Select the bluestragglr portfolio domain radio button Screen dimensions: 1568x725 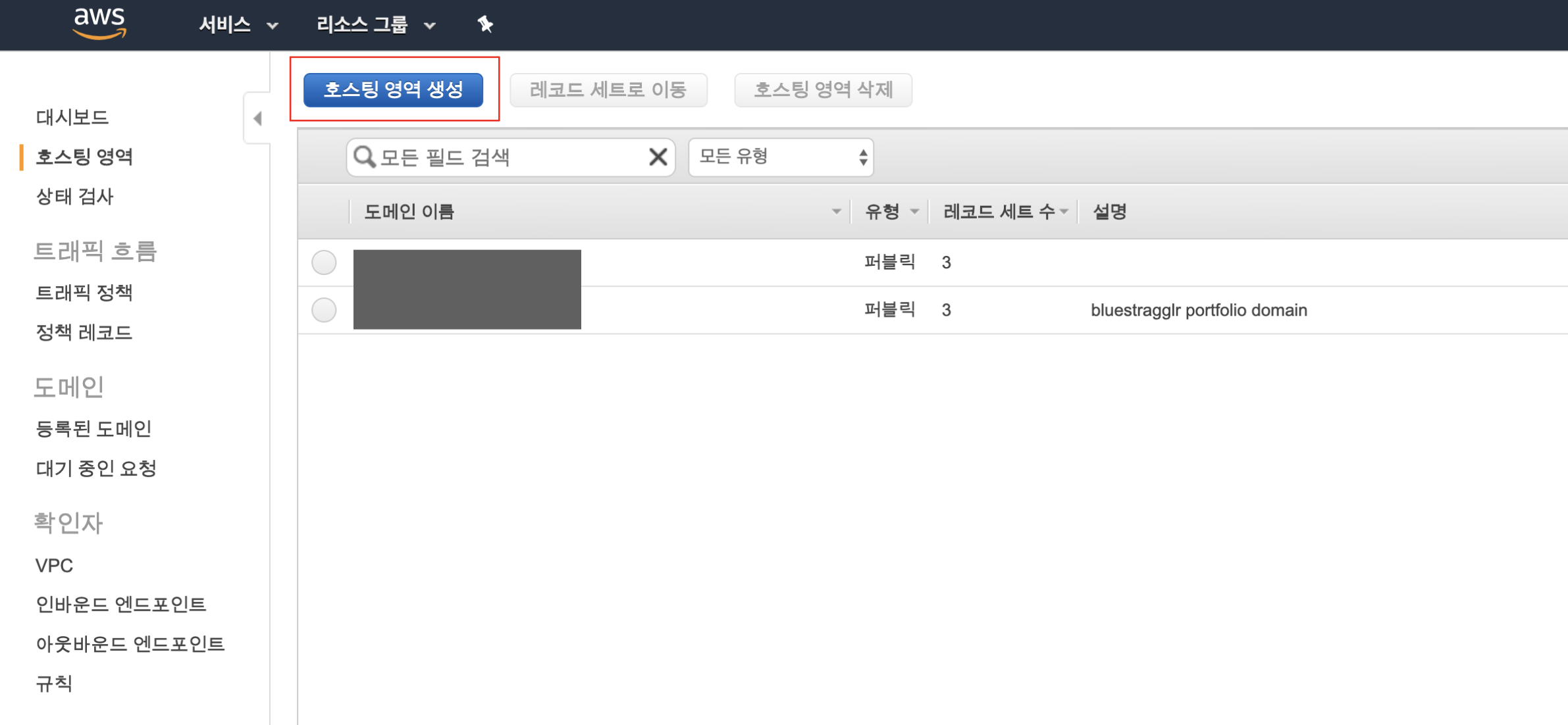(323, 310)
